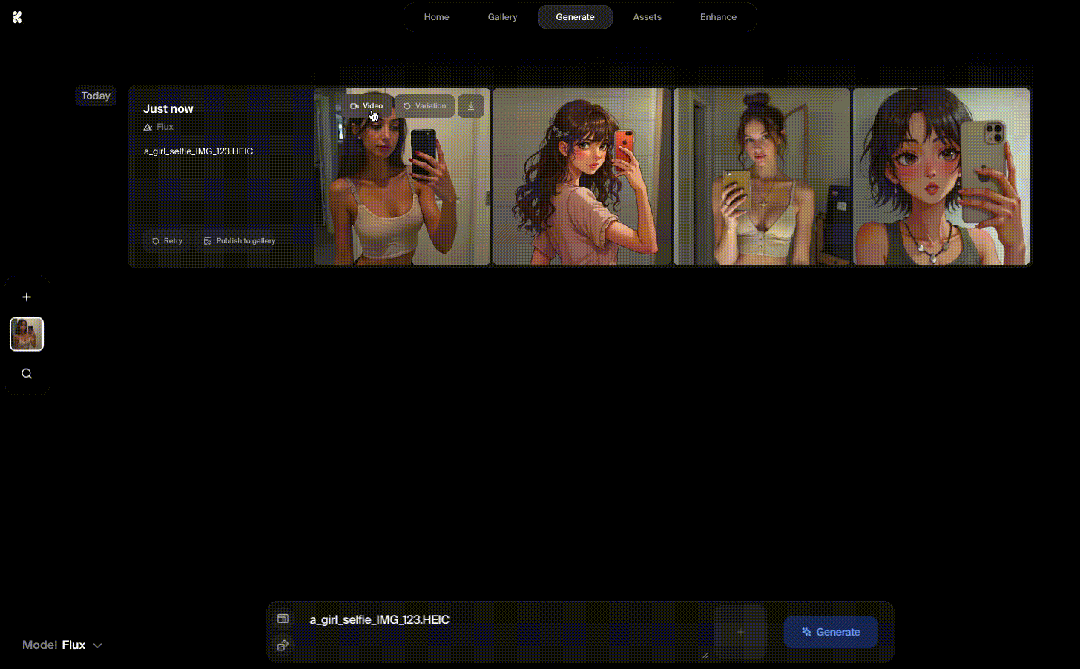Click the aspect ratio icon beside the prompt

coord(283,619)
